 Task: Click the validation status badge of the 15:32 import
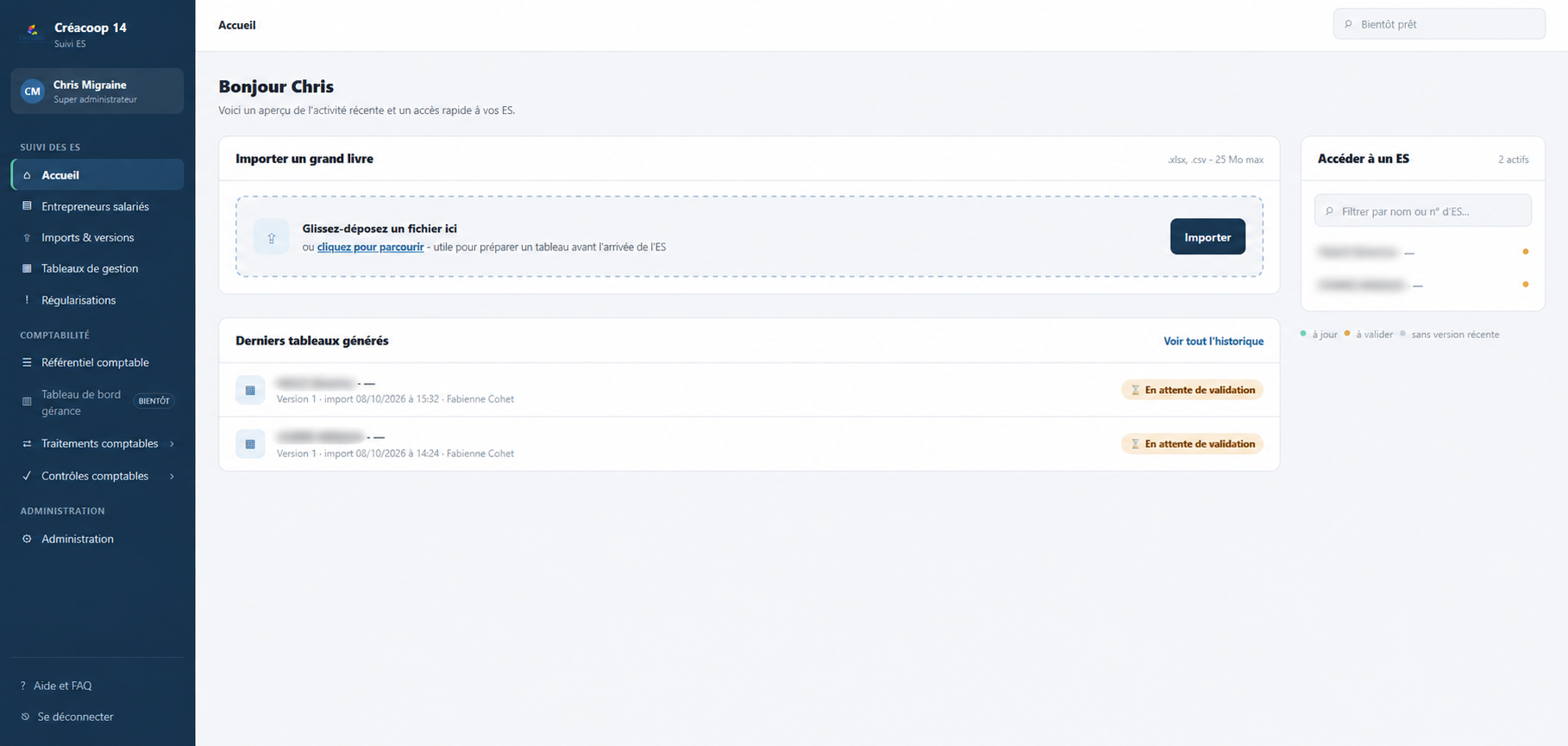click(1192, 390)
